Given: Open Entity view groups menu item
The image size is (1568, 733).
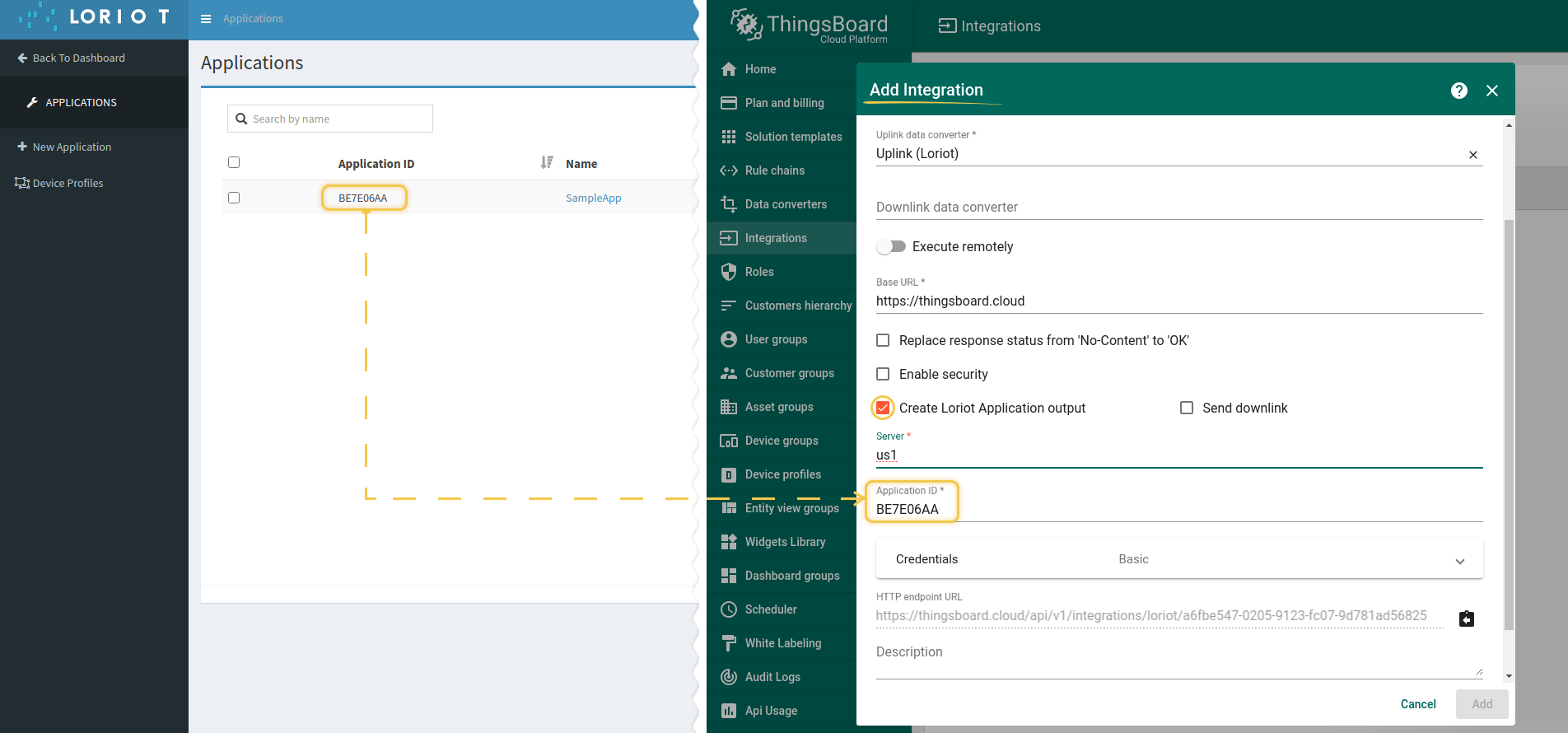Looking at the screenshot, I should 782,508.
